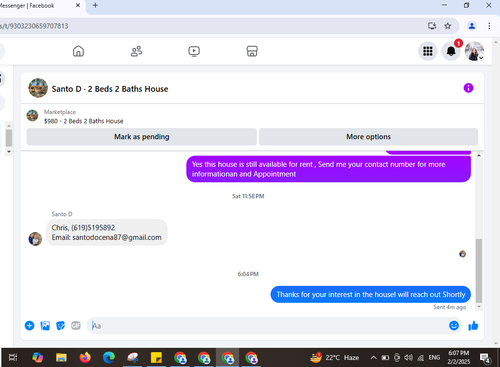The image size is (500, 367).
Task: Click the 'Thanks for your interest' blue message
Action: (x=371, y=294)
